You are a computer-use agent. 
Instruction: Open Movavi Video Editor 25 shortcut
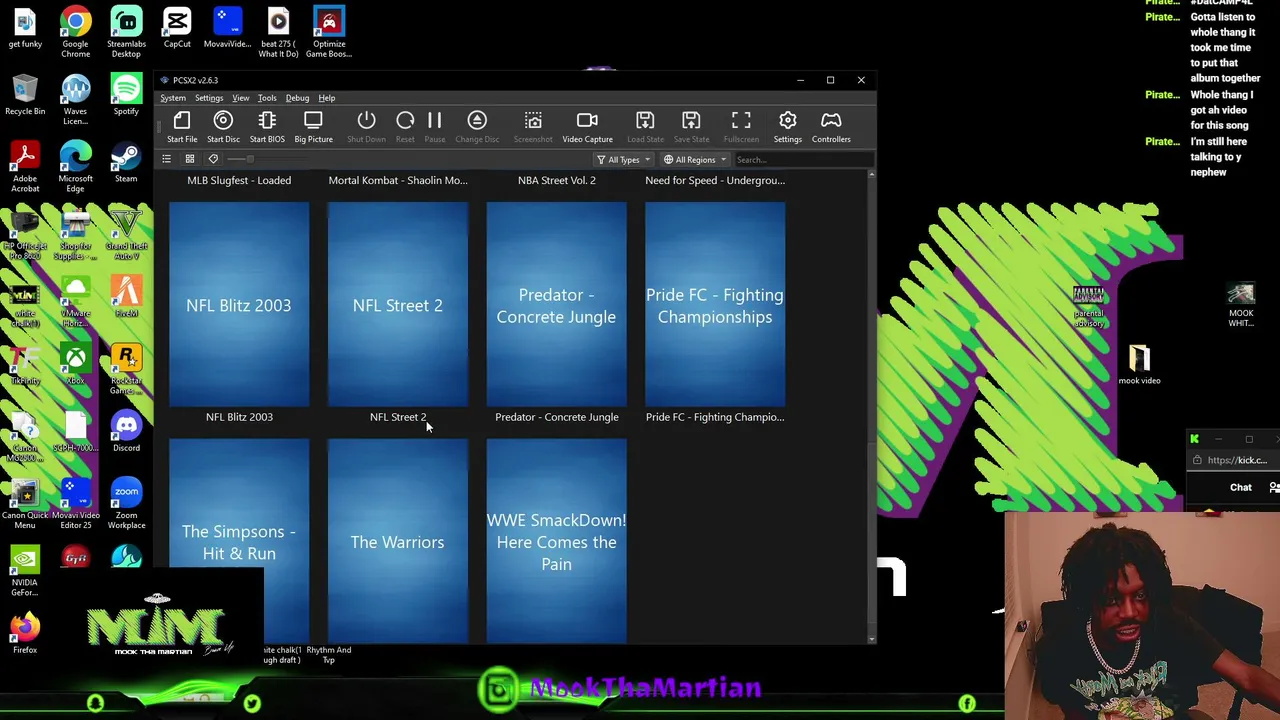point(75,503)
